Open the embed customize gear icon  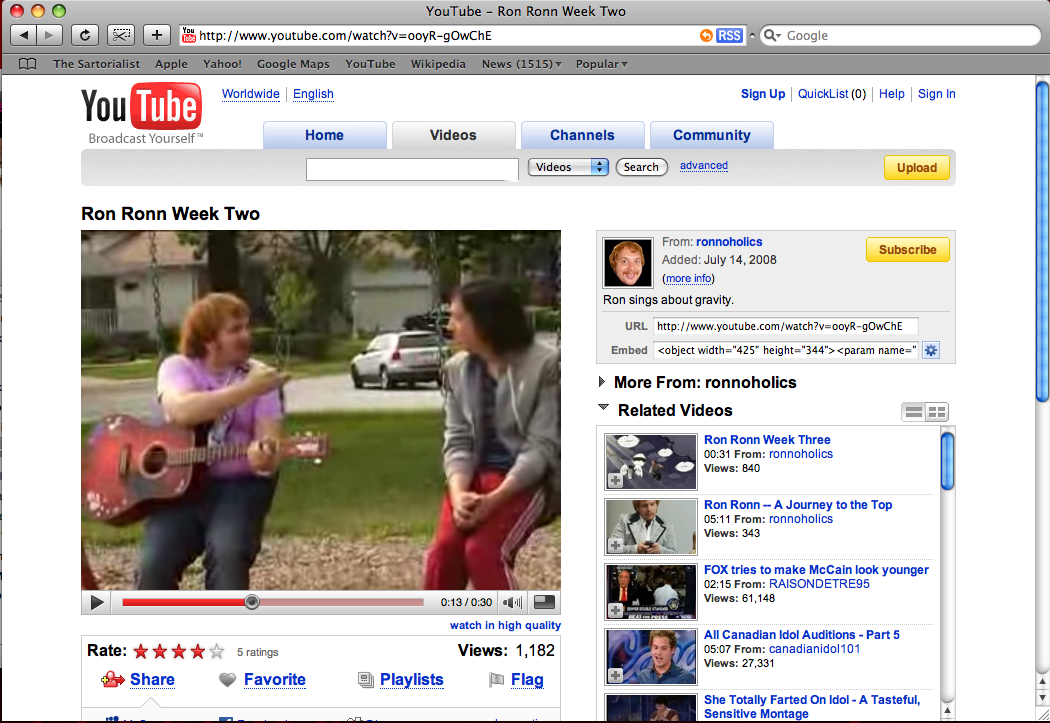point(931,350)
